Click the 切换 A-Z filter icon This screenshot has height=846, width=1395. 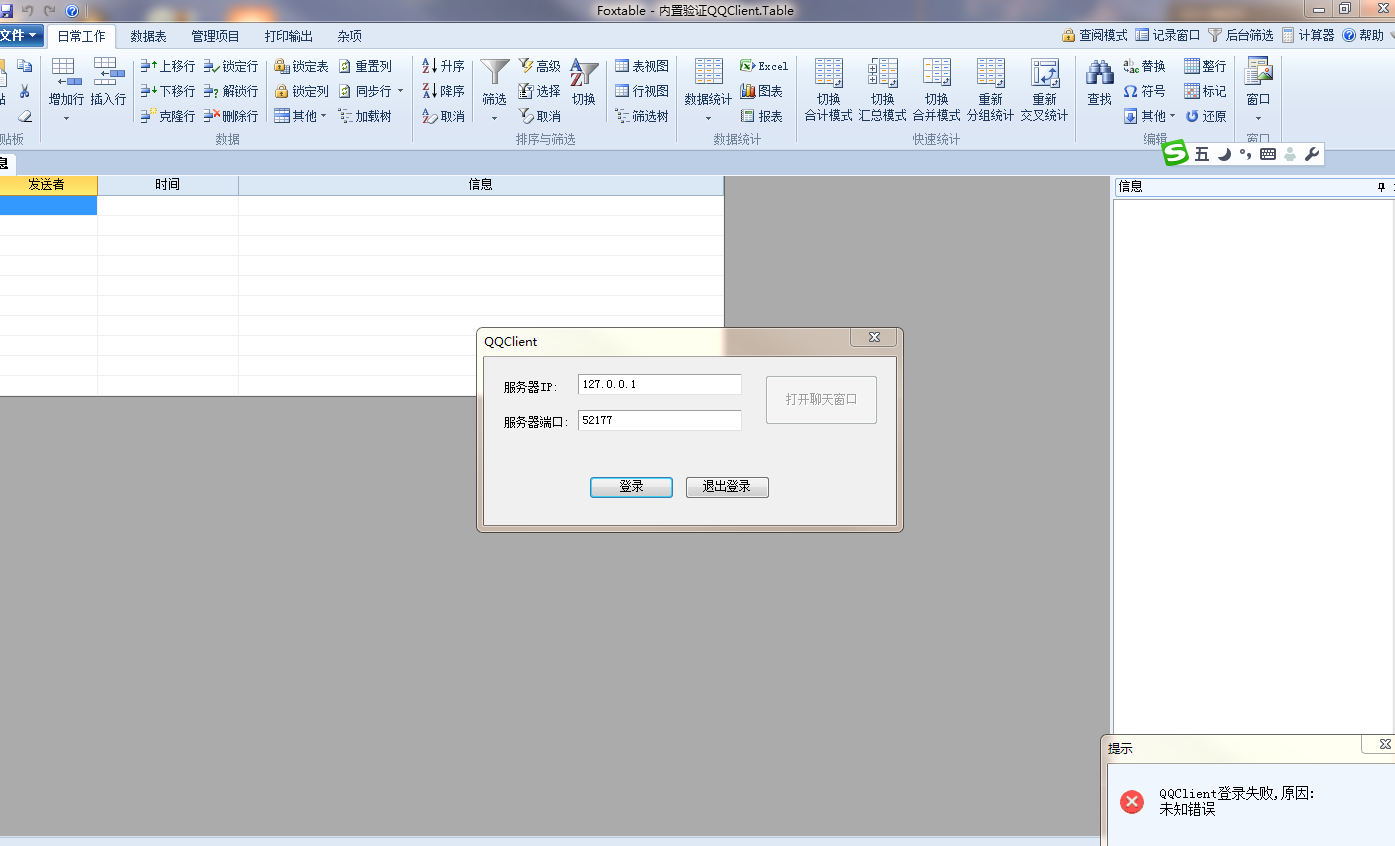point(584,73)
